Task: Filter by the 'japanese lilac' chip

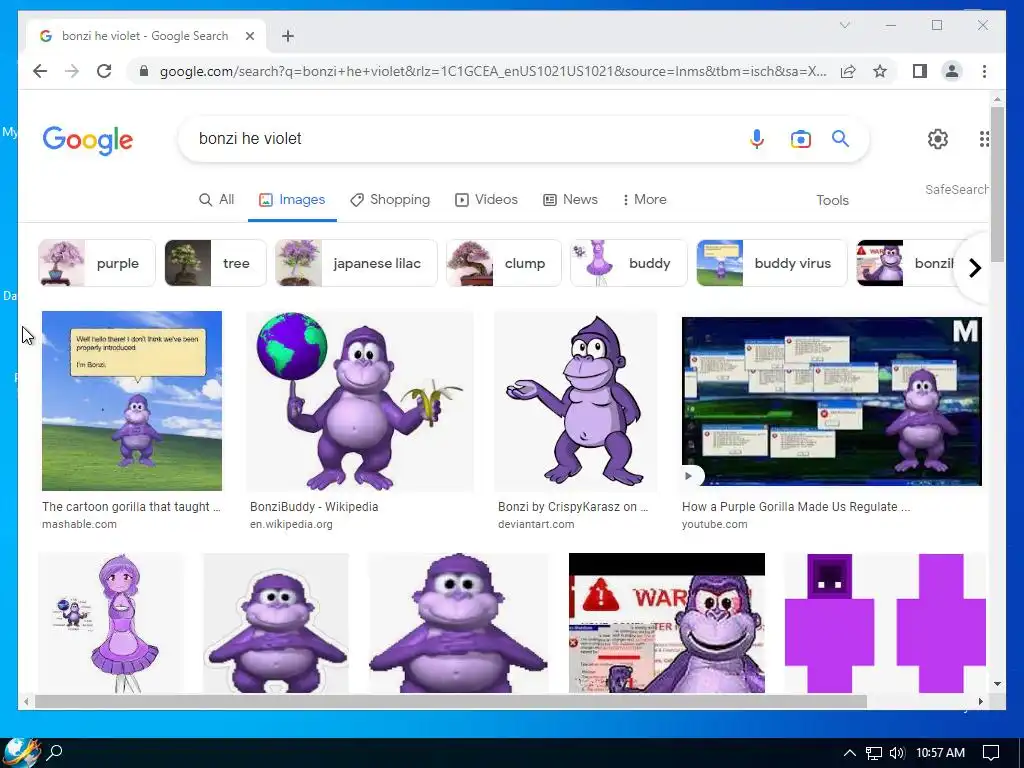Action: [356, 263]
